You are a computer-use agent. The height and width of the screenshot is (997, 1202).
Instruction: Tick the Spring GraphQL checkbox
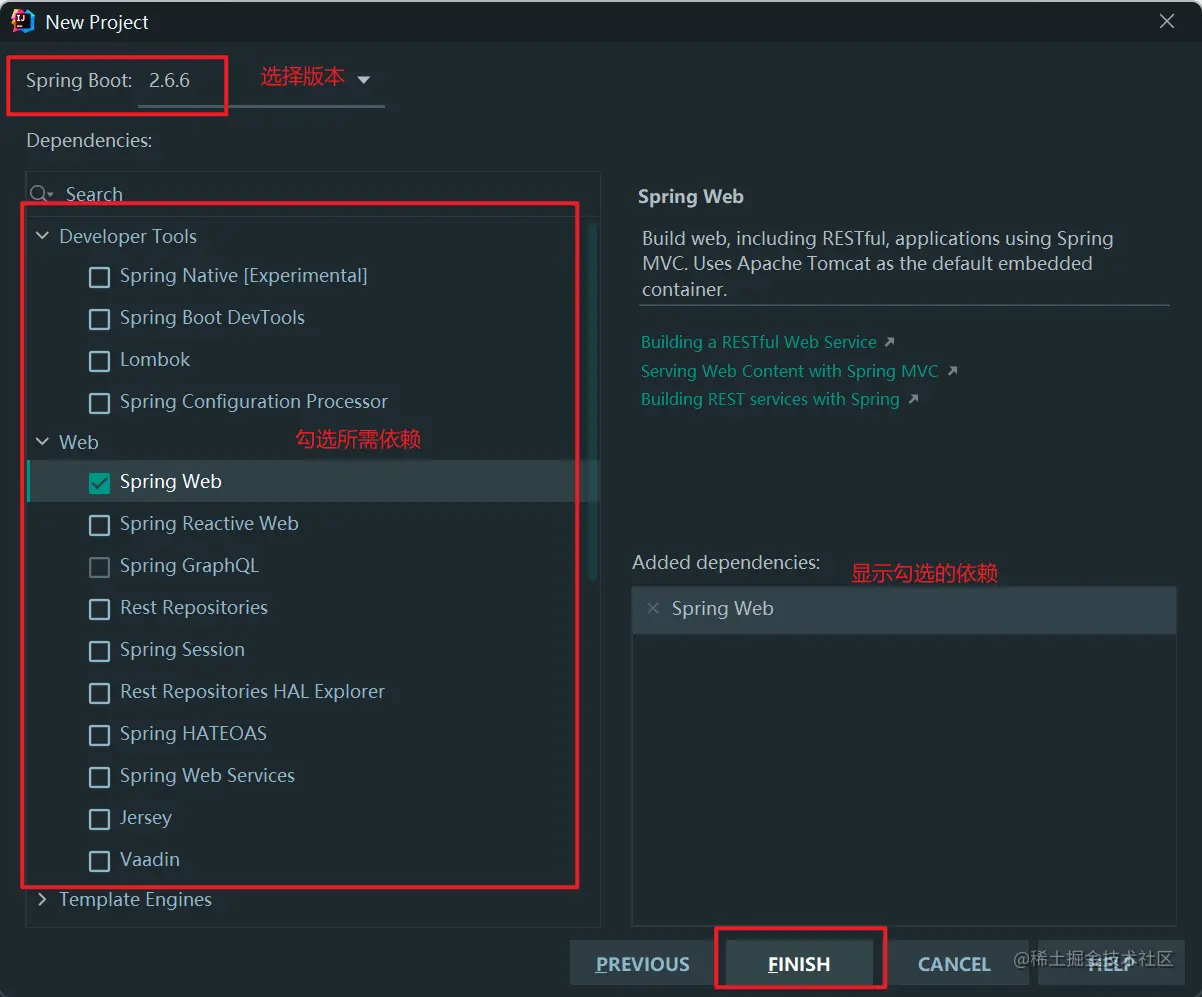coord(100,567)
